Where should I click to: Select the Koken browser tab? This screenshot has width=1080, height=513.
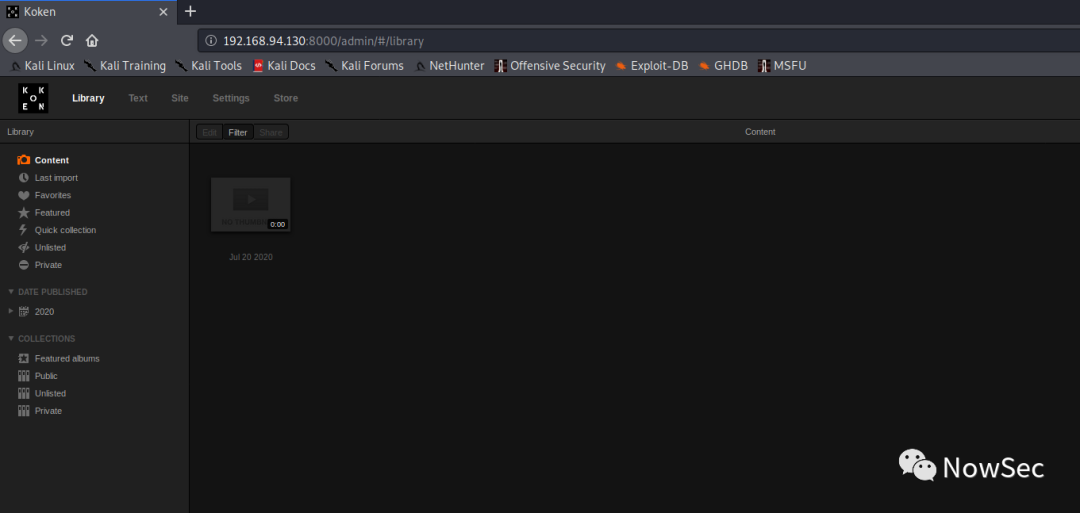pyautogui.click(x=88, y=12)
